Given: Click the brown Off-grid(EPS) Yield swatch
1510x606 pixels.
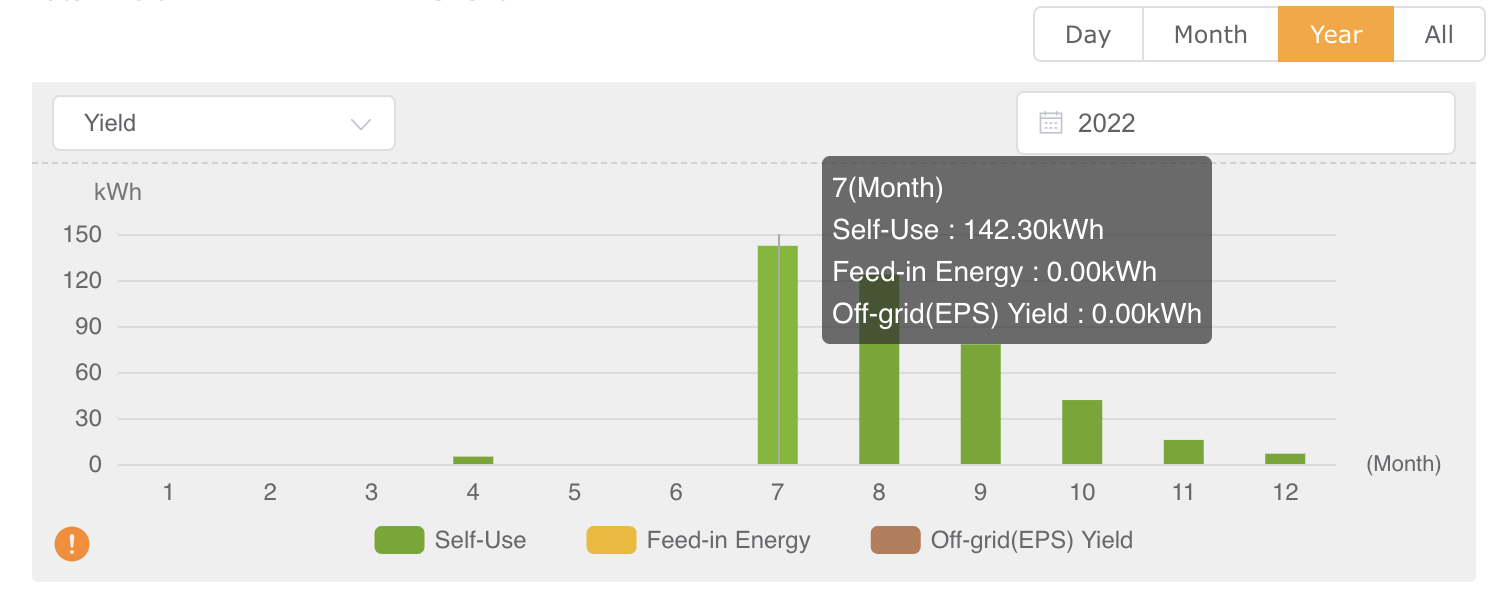Looking at the screenshot, I should click(895, 541).
